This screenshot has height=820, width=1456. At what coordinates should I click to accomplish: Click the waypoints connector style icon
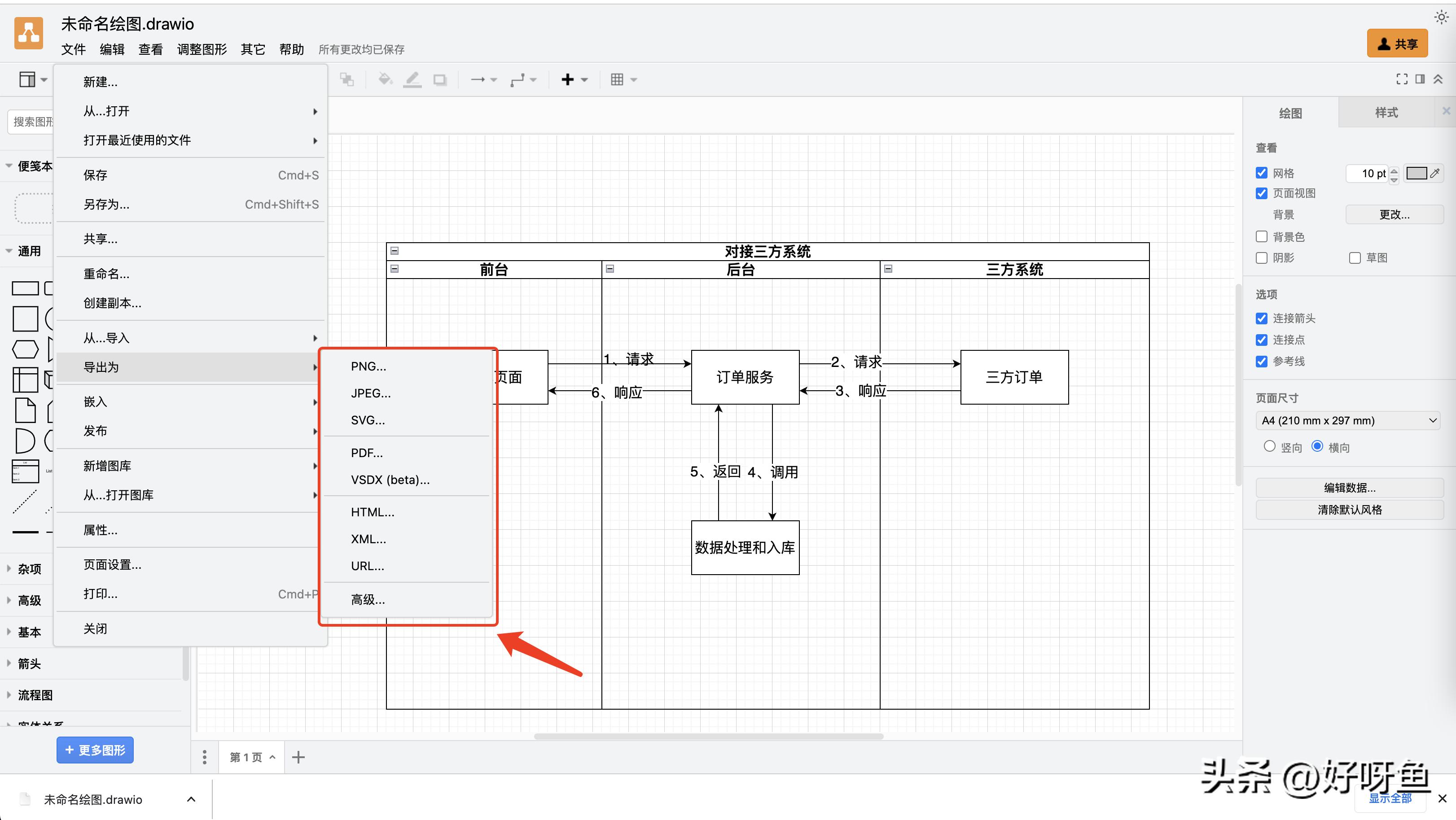tap(517, 80)
